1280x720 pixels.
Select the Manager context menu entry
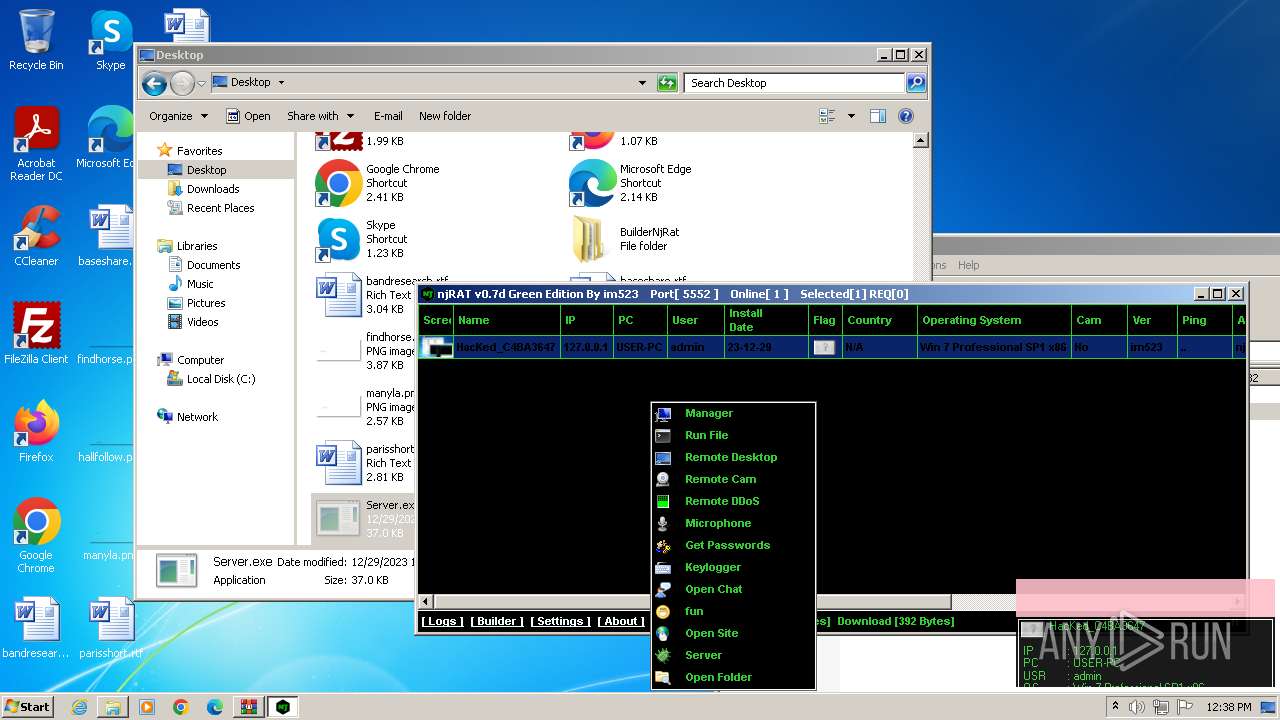733,413
